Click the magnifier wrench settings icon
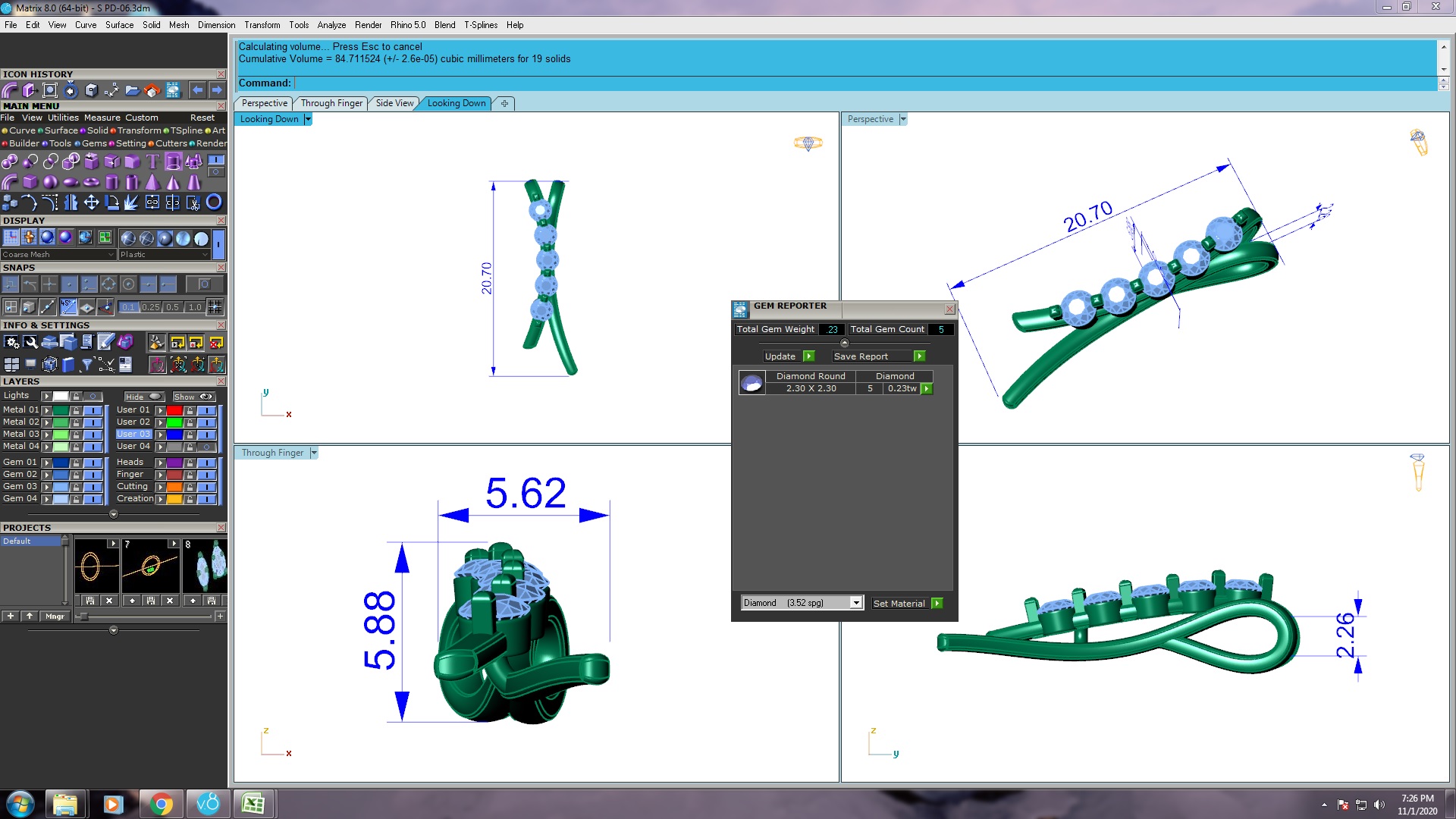Screen dimensions: 1456x819 pos(30,343)
